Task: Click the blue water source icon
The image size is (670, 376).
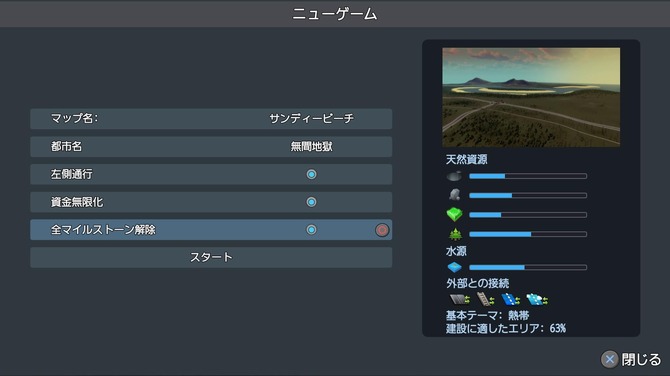Action: click(455, 267)
